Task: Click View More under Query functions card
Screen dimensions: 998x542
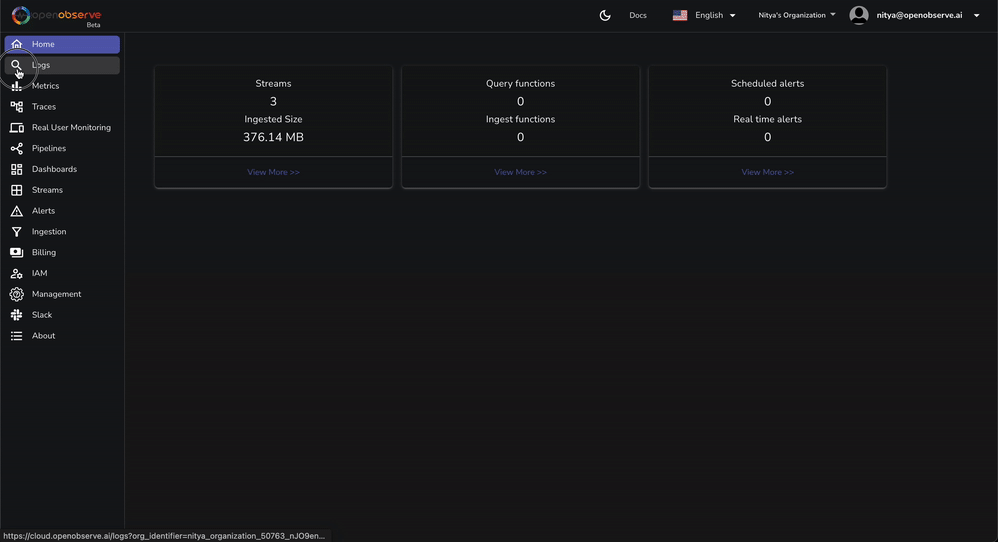Action: point(520,172)
